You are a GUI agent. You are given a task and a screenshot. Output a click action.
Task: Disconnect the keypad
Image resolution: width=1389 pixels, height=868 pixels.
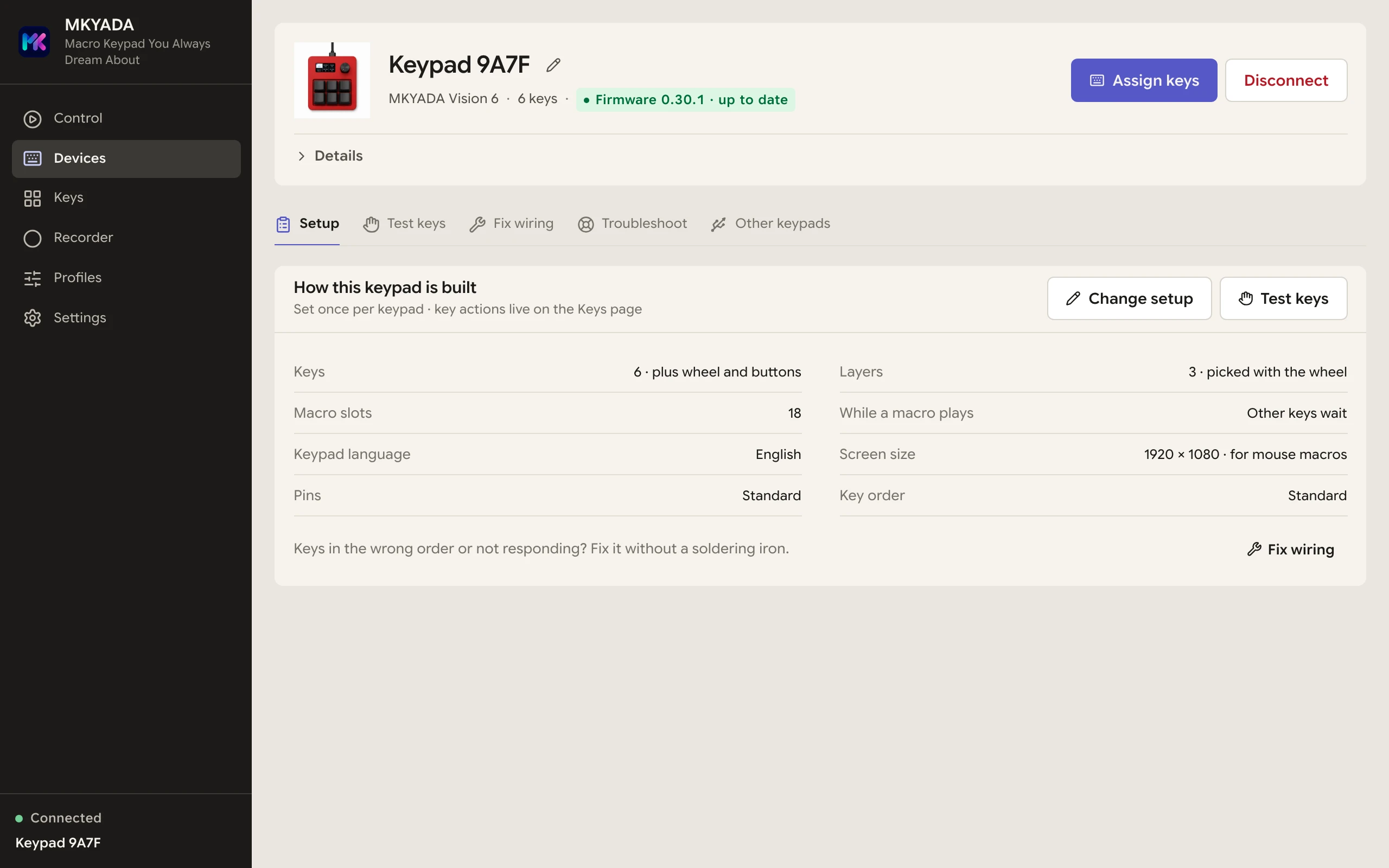click(1286, 80)
